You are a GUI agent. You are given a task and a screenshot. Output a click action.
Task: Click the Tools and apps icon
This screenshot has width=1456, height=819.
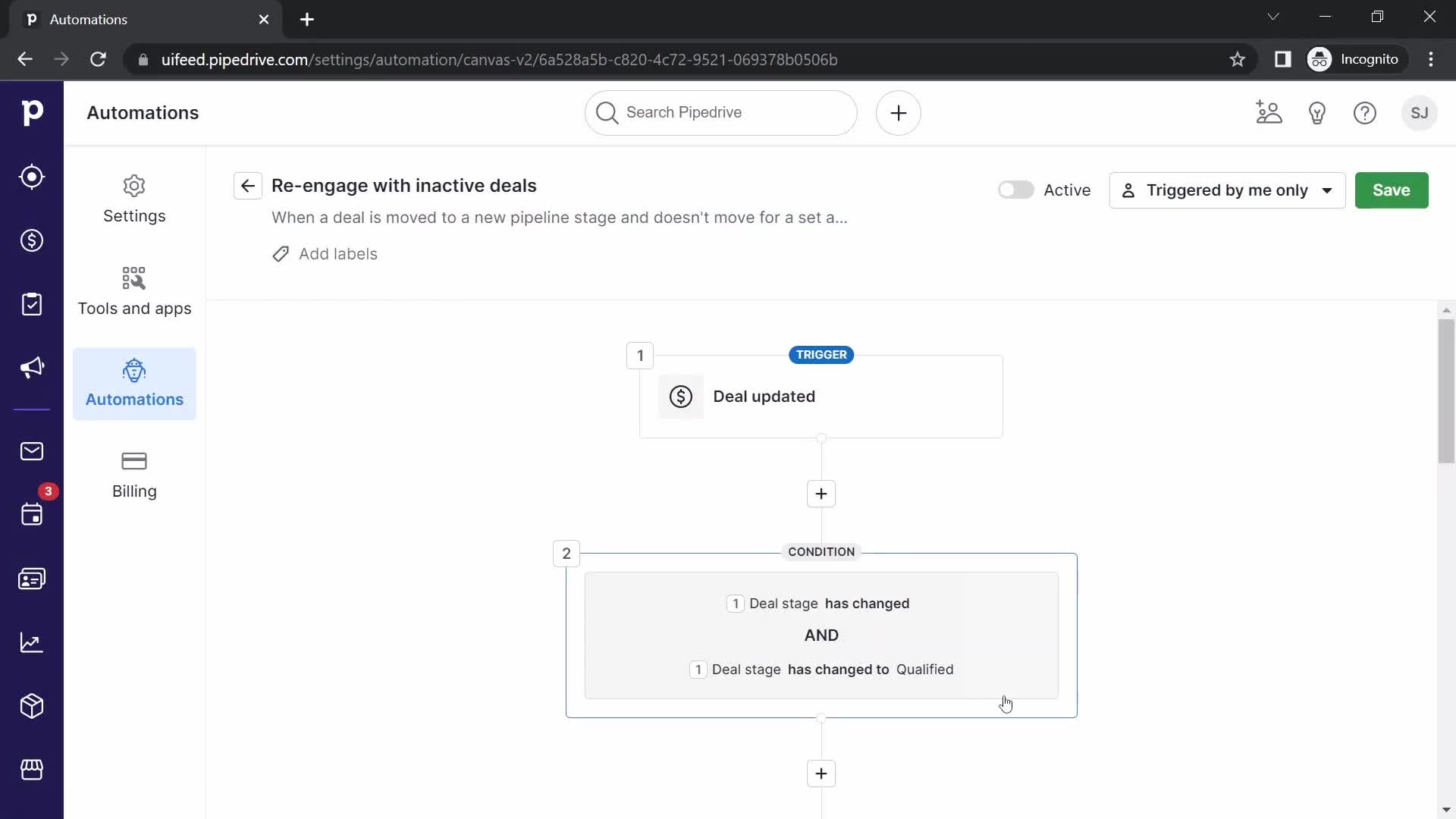[135, 278]
